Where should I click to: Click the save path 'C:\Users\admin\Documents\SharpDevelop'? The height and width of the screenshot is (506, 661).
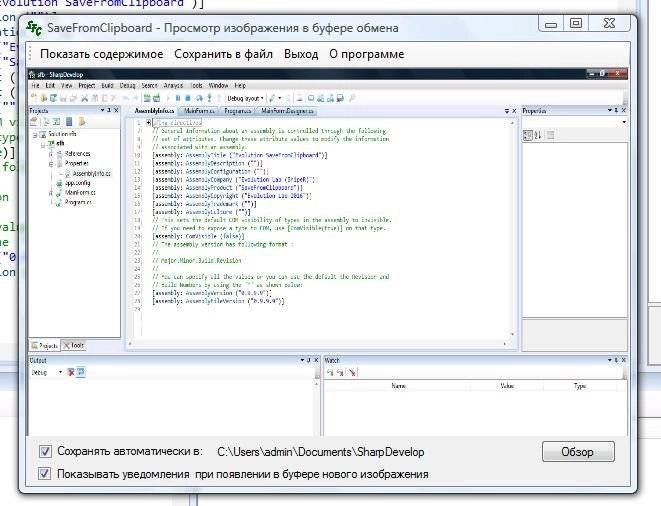point(320,452)
